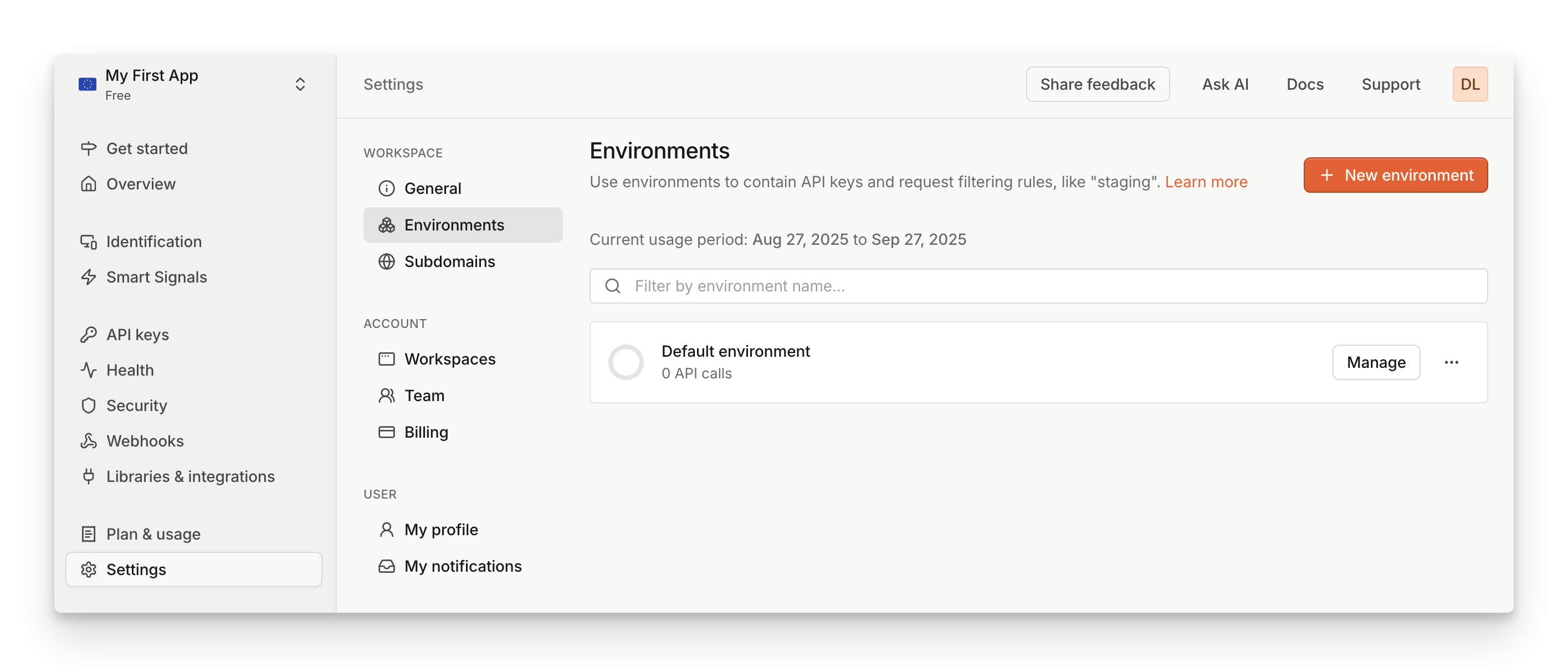Screen dimensions: 1568x667
Task: Click the My notifications inbox icon
Action: point(387,566)
